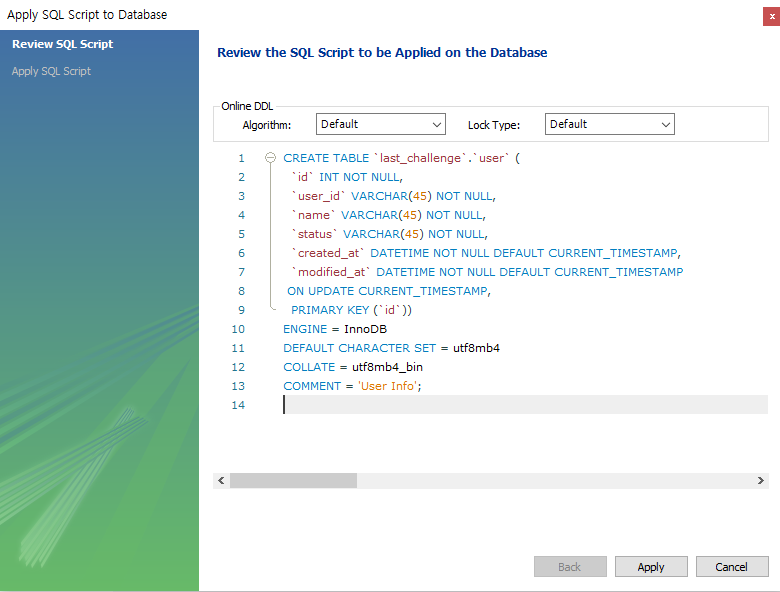
Task: Click the horizontal scrollbar left arrow
Action: [221, 481]
